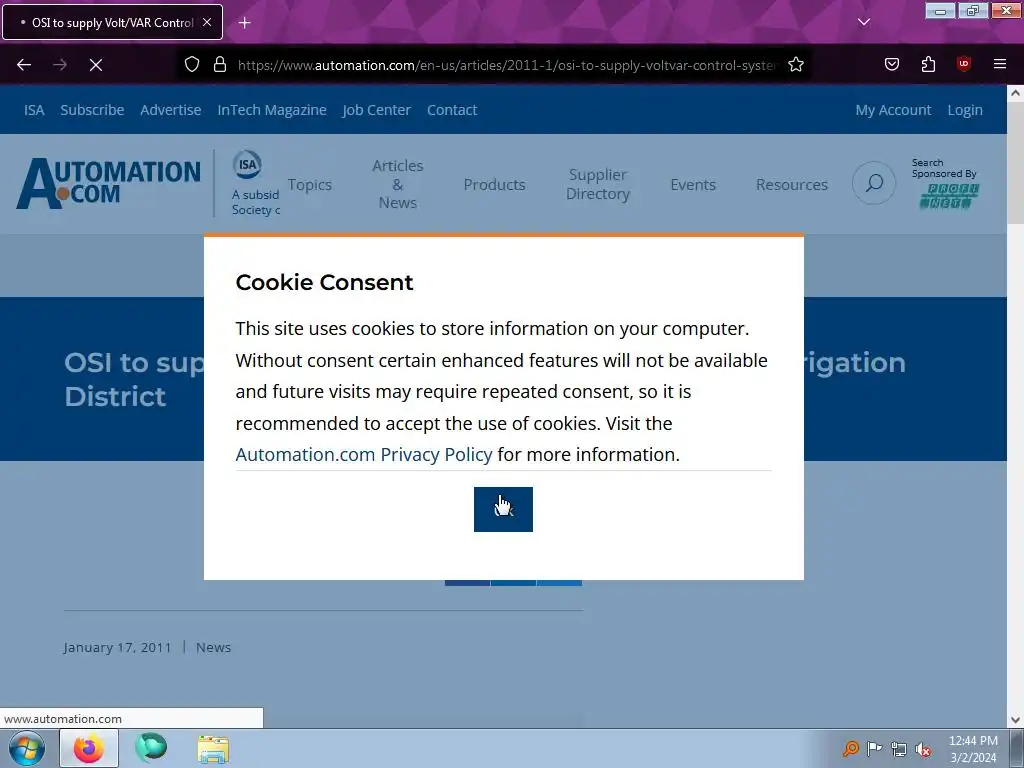Click Firefox in the taskbar
Image resolution: width=1024 pixels, height=768 pixels.
[89, 748]
